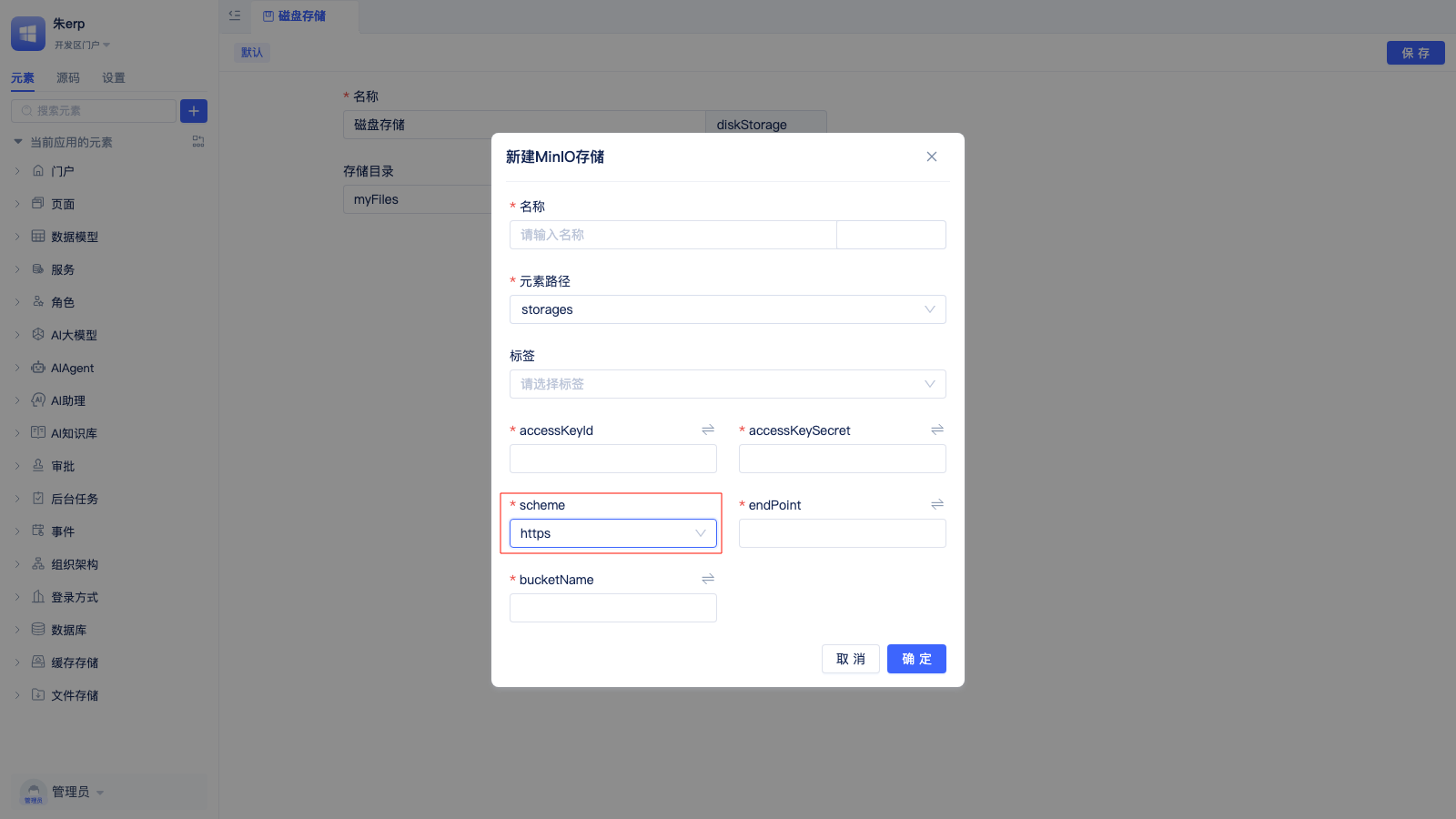The height and width of the screenshot is (819, 1456).
Task: Select 登录方式 in the element tree
Action: (x=75, y=597)
